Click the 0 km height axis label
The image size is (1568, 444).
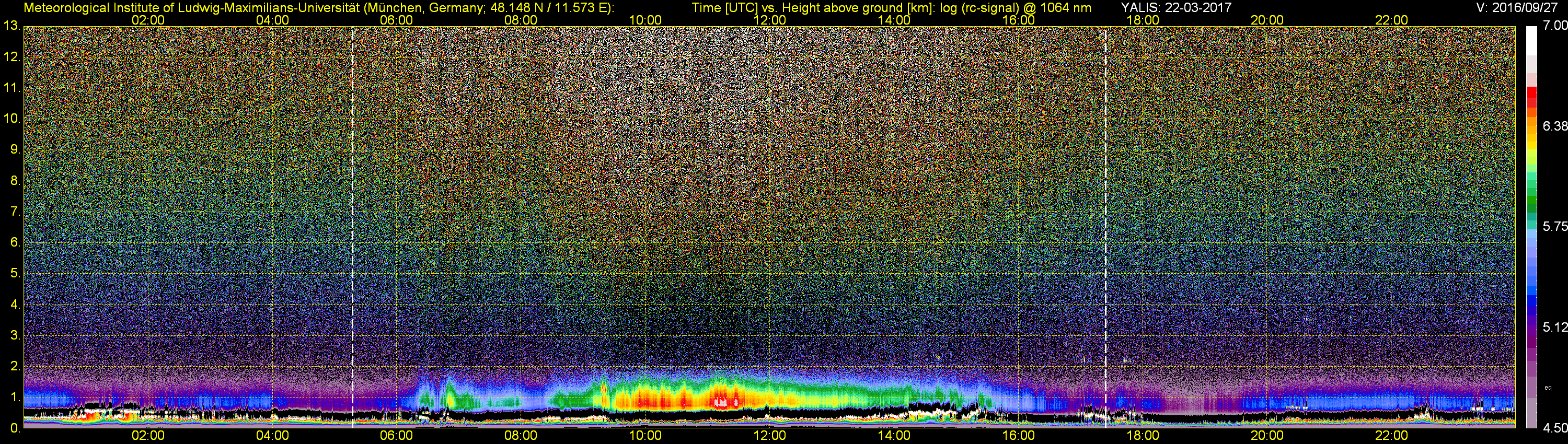pyautogui.click(x=15, y=428)
